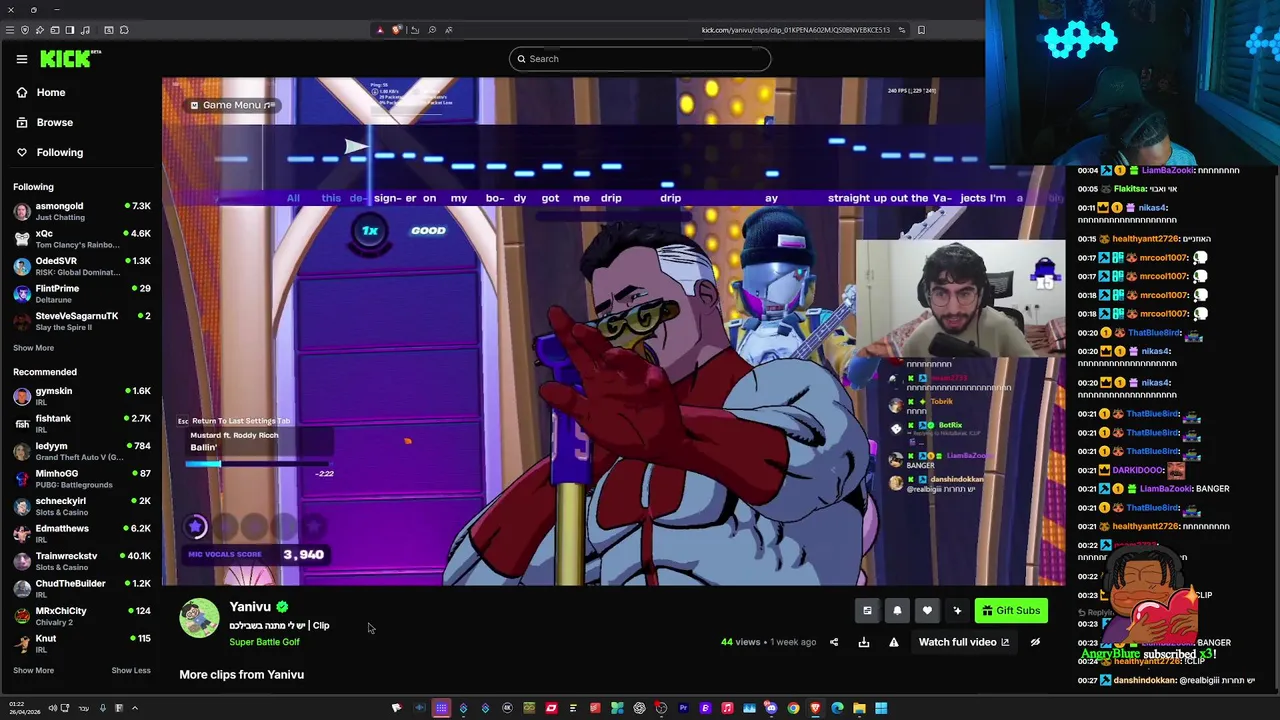Image resolution: width=1280 pixels, height=720 pixels.
Task: Switch the input language indicator in taskbar
Action: pyautogui.click(x=84, y=708)
